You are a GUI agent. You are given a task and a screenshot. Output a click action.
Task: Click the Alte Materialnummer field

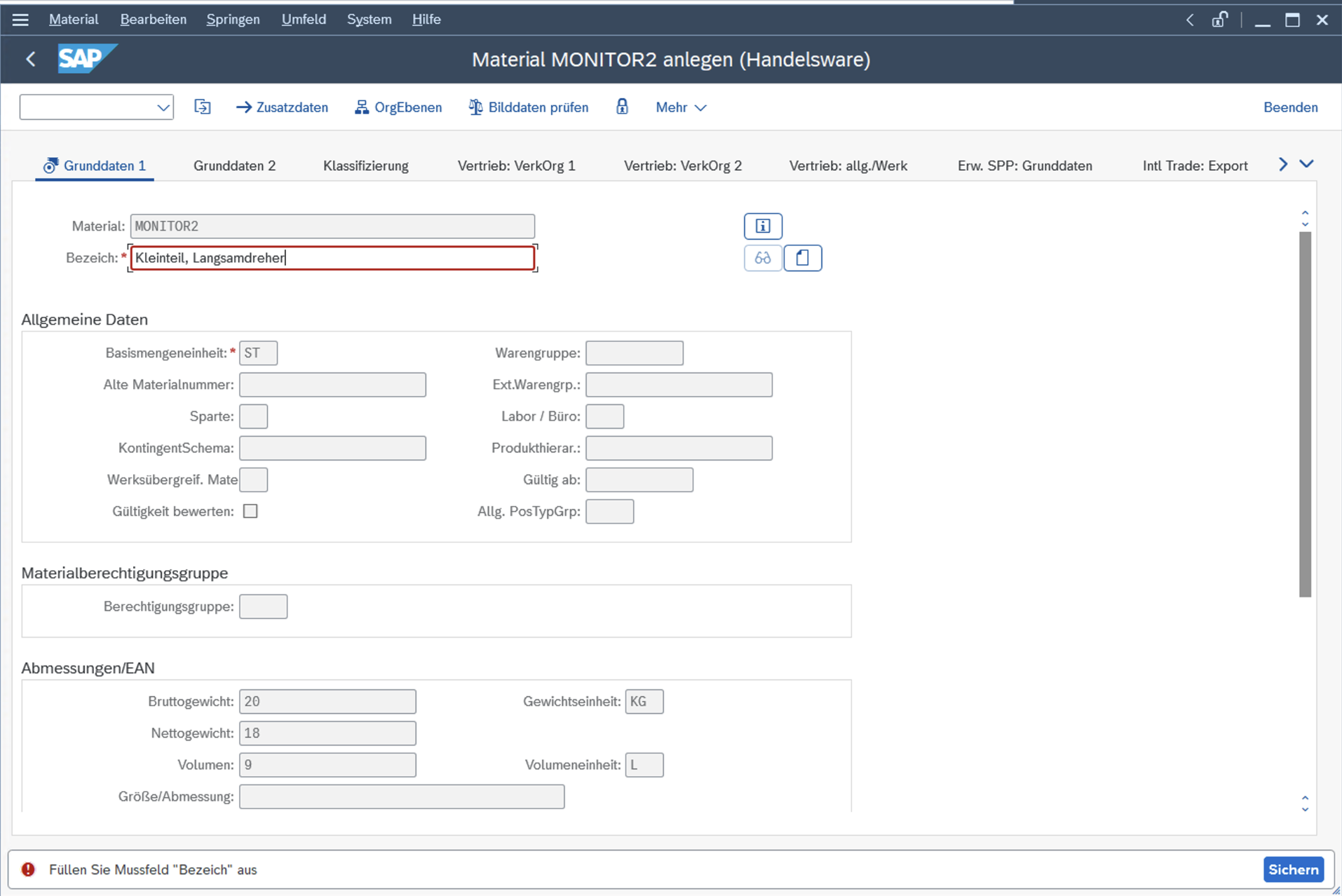click(332, 384)
